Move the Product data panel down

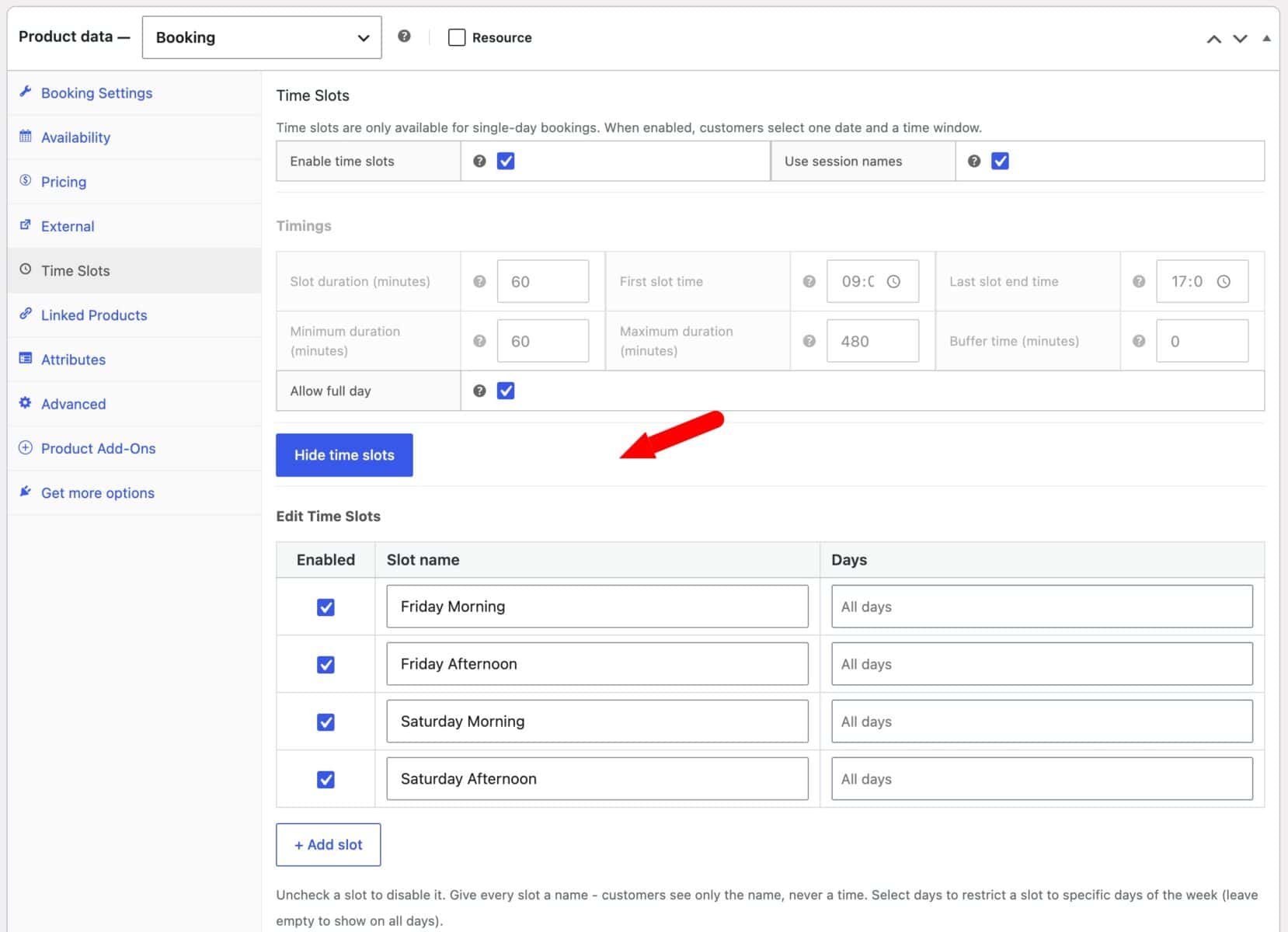(x=1240, y=39)
